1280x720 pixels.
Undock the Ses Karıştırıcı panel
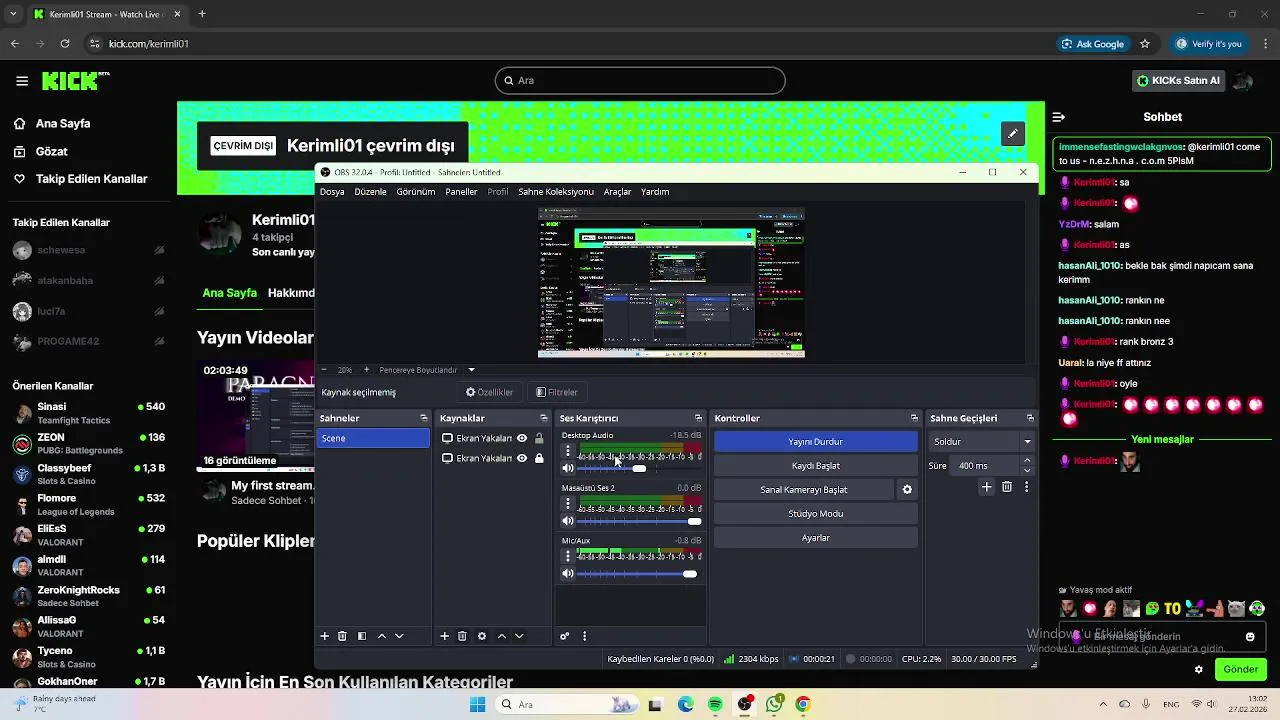click(698, 418)
